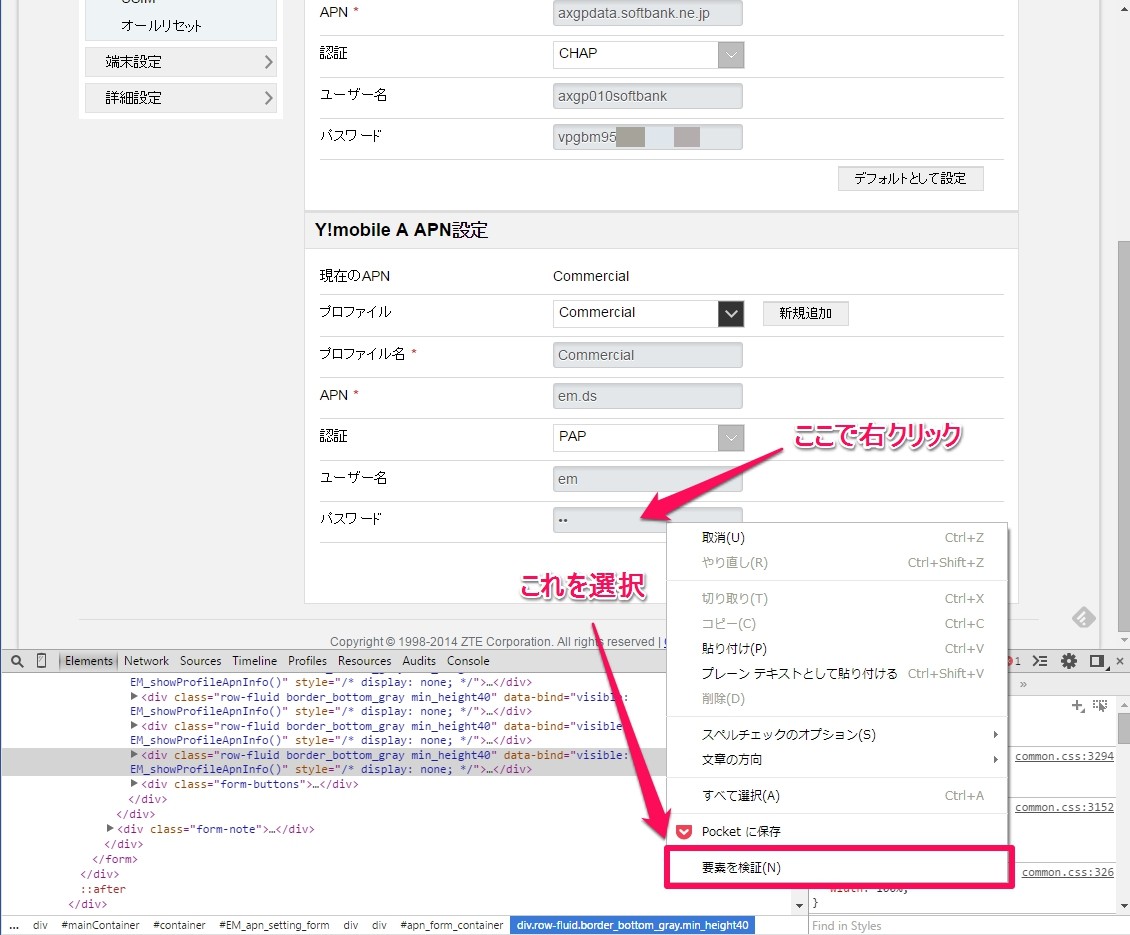This screenshot has width=1130, height=935.
Task: Close the DevTools panel
Action: pyautogui.click(x=1120, y=661)
